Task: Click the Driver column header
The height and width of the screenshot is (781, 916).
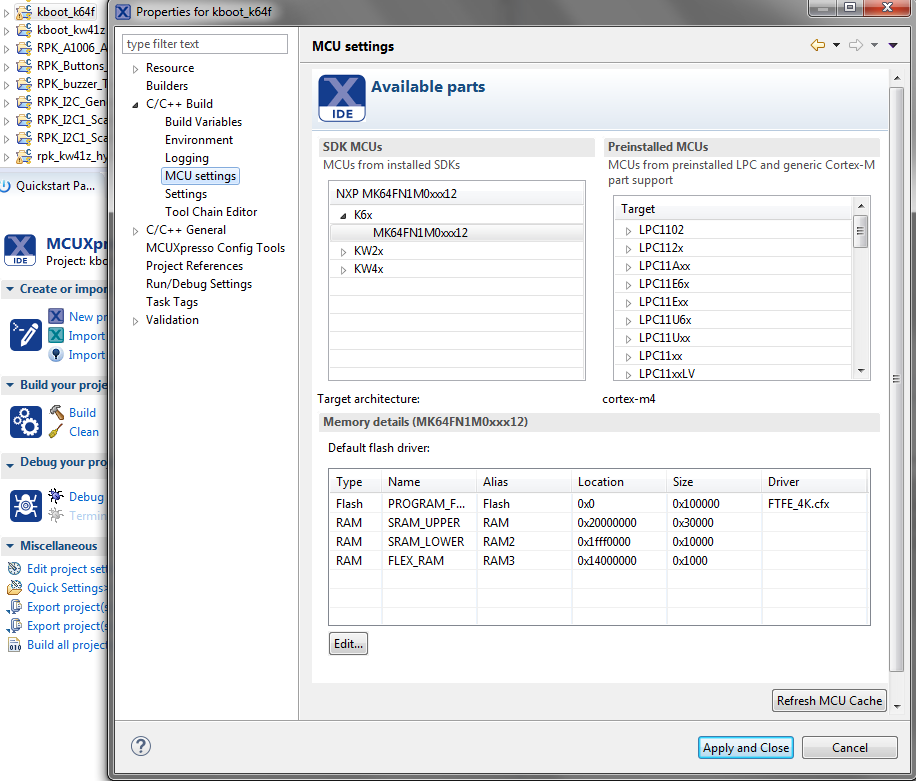Action: tap(814, 481)
